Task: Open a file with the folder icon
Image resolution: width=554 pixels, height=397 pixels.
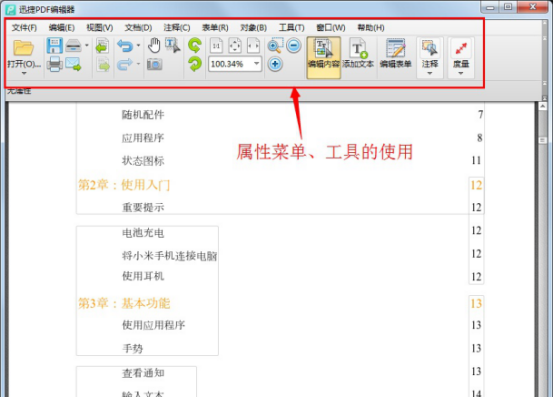Action: pyautogui.click(x=23, y=47)
